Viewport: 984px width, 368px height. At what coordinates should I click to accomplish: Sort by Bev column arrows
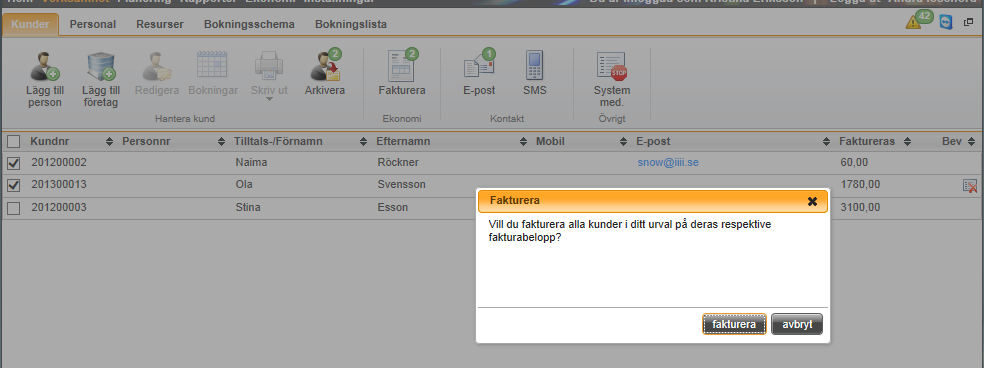(x=971, y=142)
